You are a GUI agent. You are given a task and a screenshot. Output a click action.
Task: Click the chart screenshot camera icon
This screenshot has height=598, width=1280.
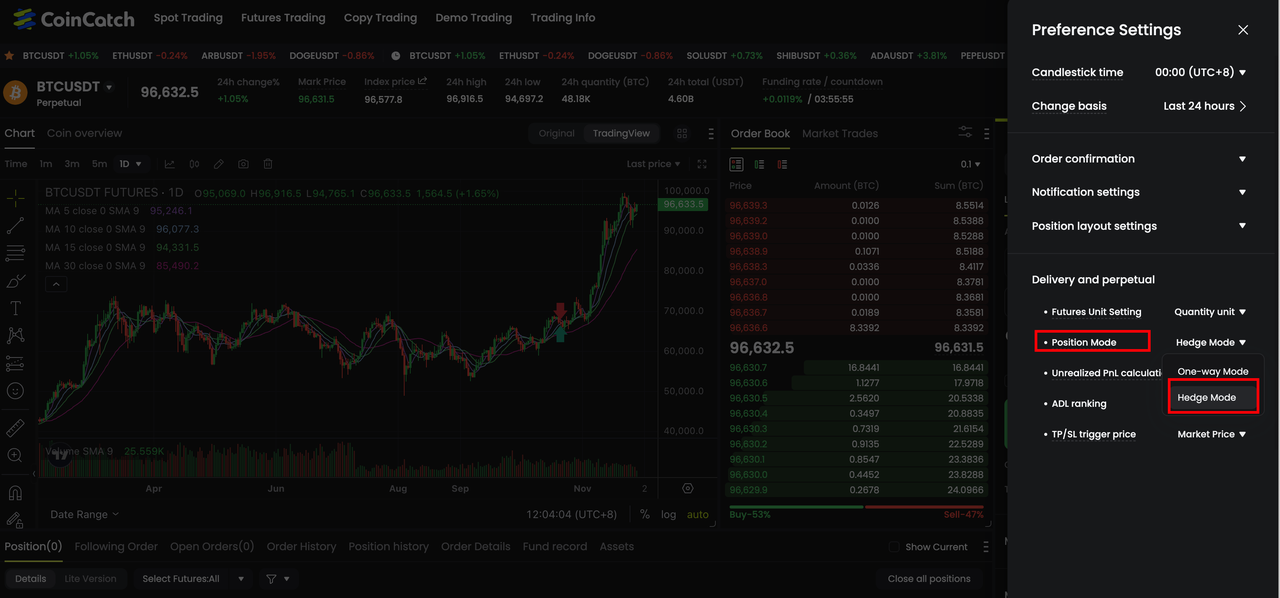(x=243, y=164)
